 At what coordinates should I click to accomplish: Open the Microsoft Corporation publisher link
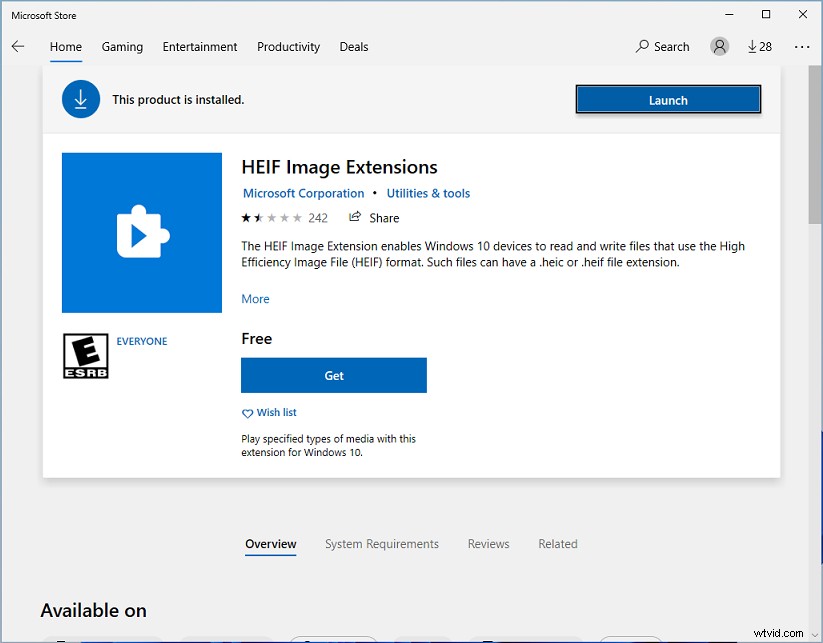pos(303,193)
